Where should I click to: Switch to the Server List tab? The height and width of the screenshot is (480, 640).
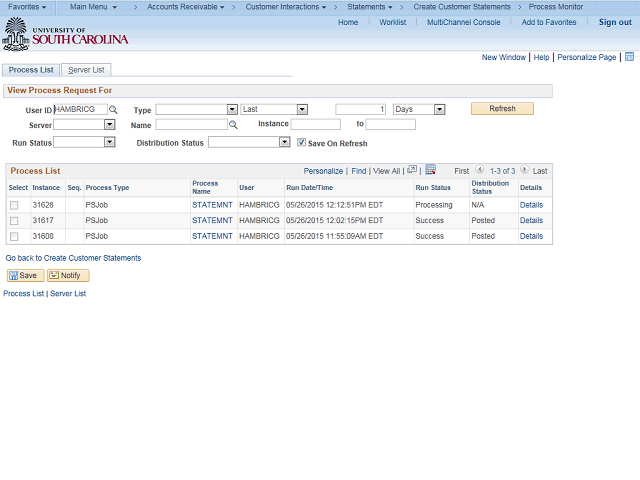tap(86, 70)
